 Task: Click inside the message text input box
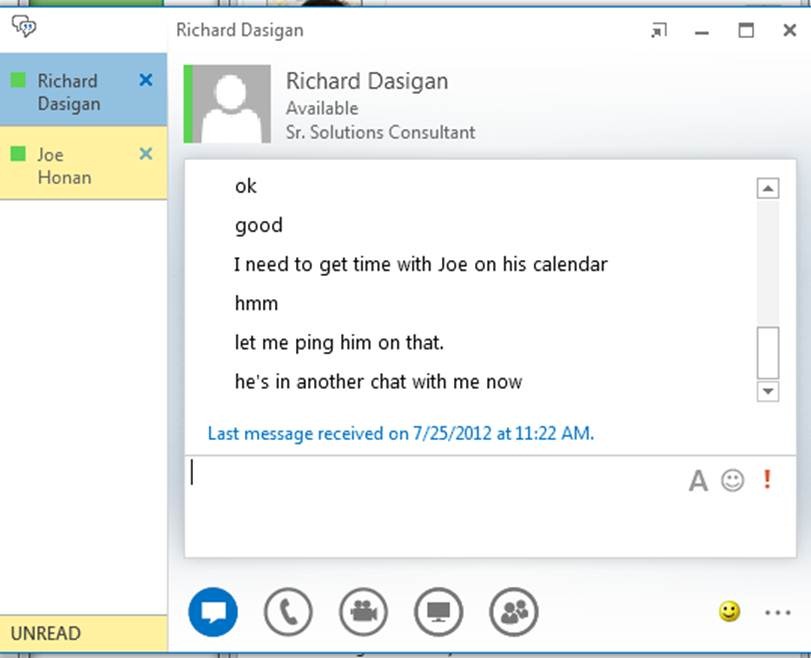430,510
